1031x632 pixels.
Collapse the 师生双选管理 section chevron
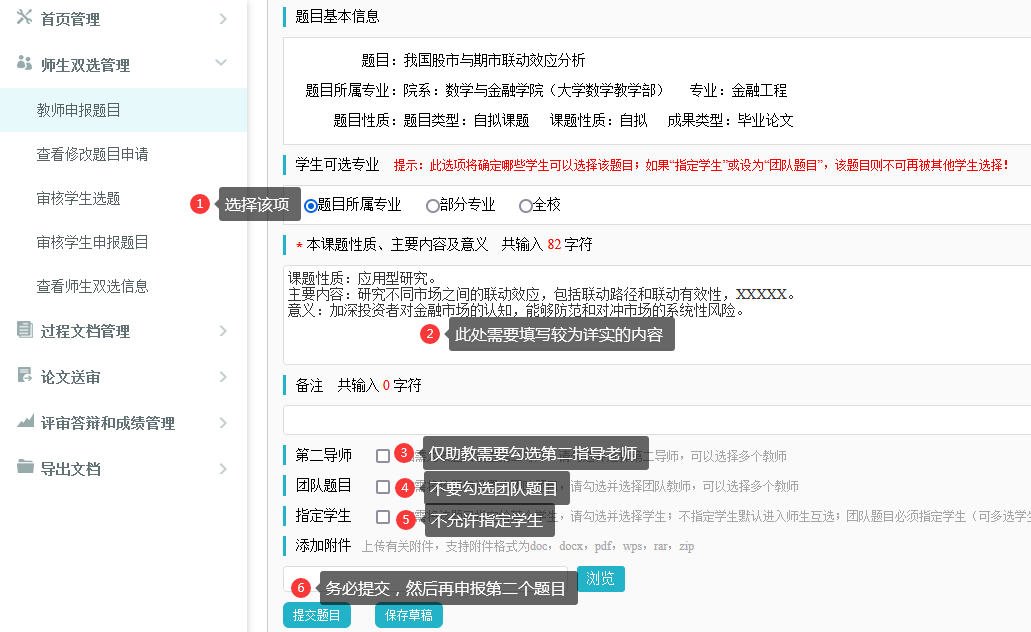click(222, 64)
